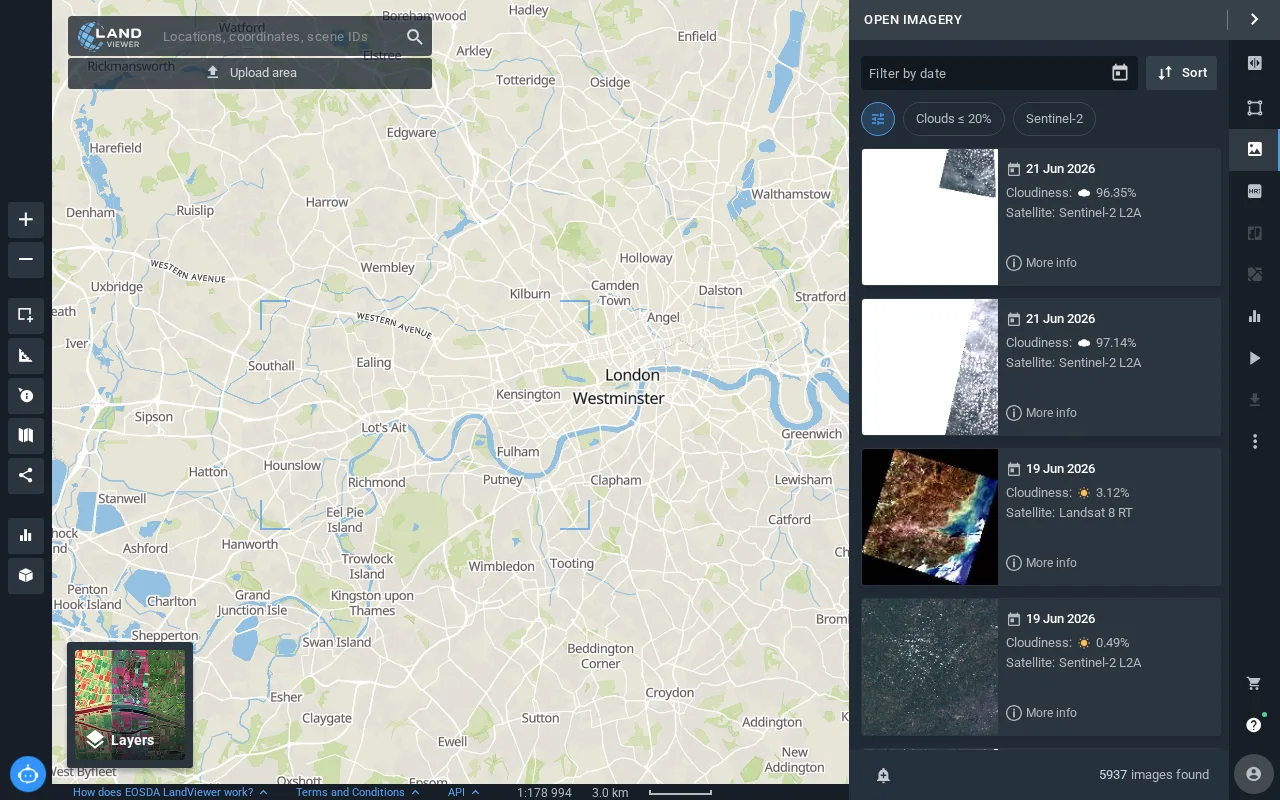This screenshot has width=1280, height=800.
Task: Select the 97.14% cloudiness scene thumbnail
Action: click(x=930, y=367)
